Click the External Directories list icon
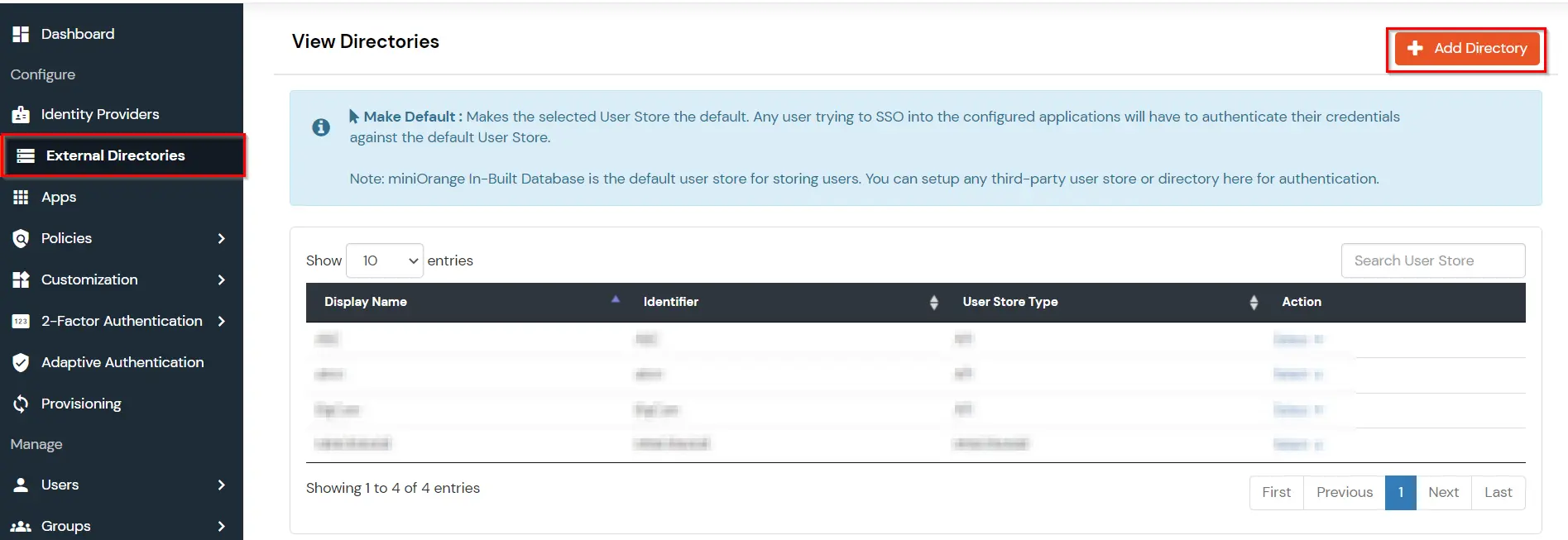Viewport: 1568px width, 540px height. 26,155
